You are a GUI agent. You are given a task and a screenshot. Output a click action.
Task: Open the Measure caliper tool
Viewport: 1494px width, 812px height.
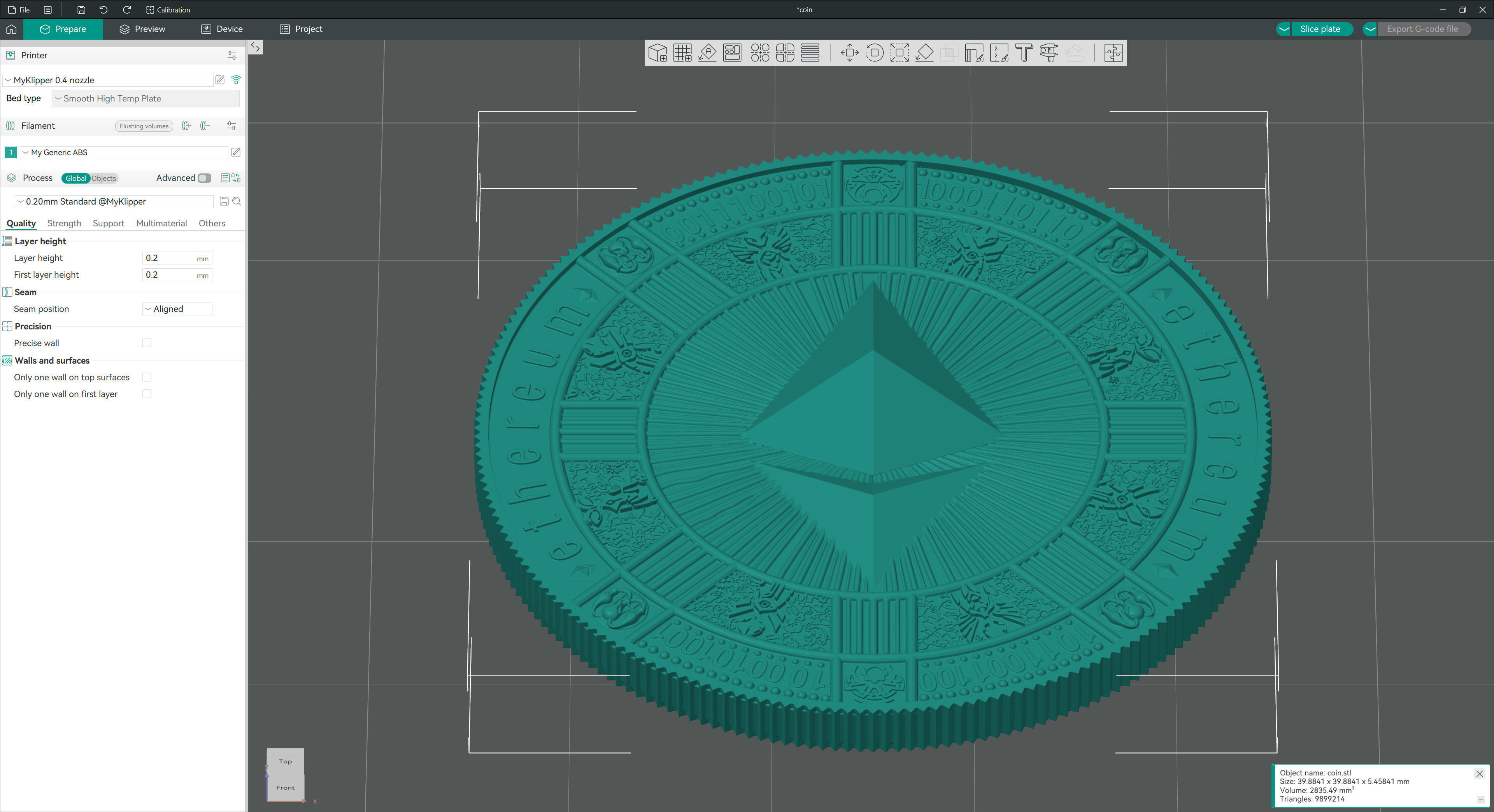coord(1049,53)
